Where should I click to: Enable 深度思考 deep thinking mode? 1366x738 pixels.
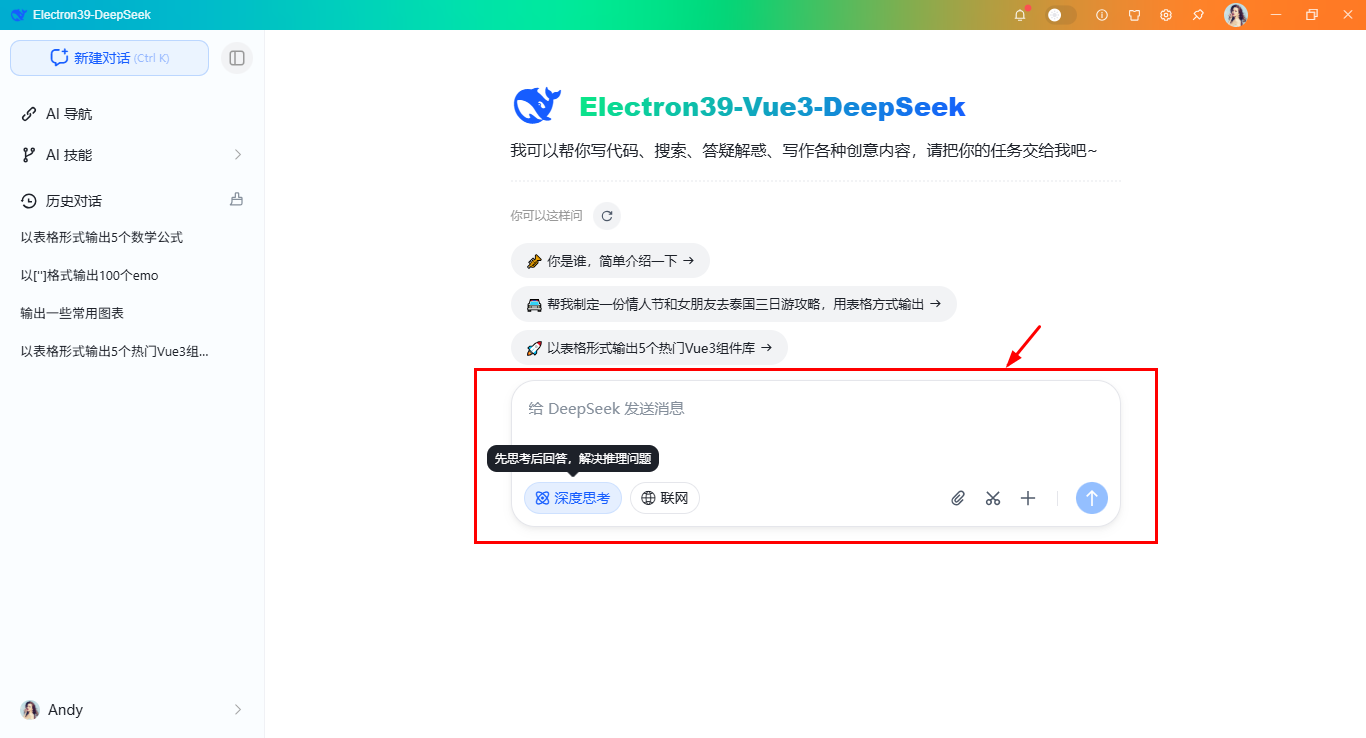(572, 497)
